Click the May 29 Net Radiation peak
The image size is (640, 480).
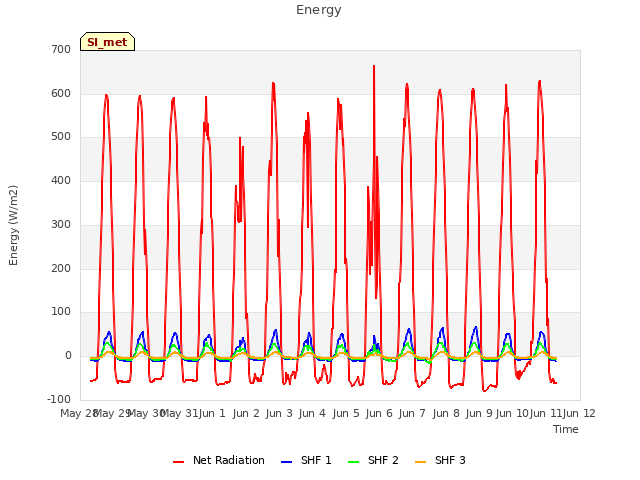coord(106,95)
